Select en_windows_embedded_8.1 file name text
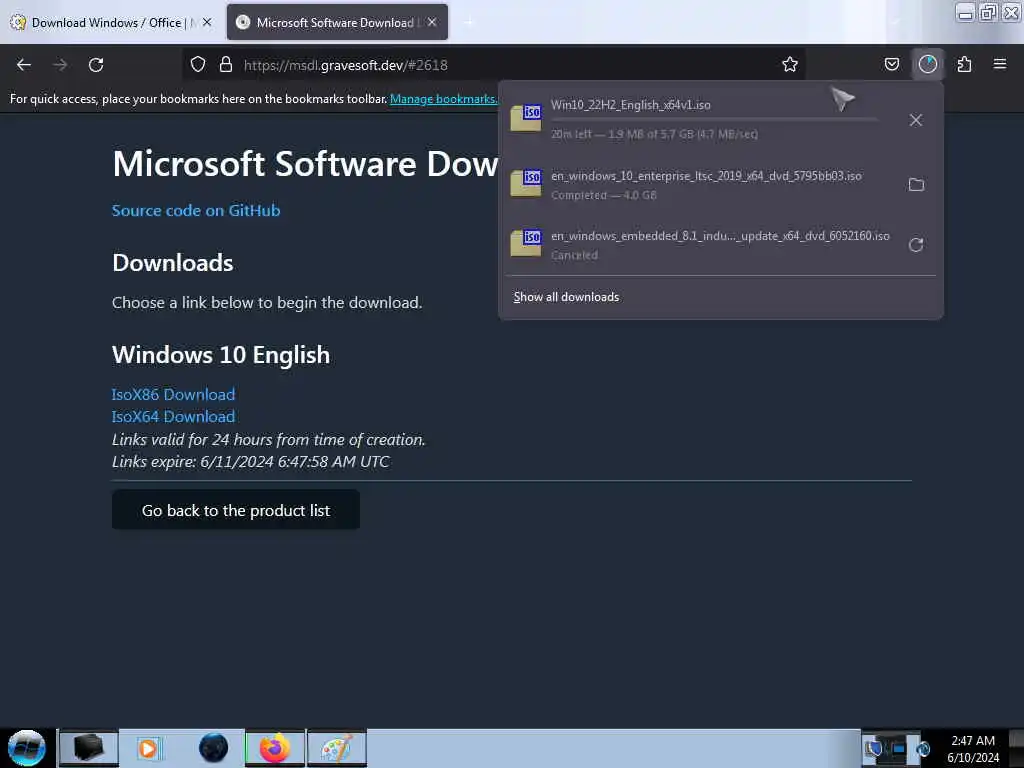This screenshot has height=768, width=1024. [x=720, y=236]
